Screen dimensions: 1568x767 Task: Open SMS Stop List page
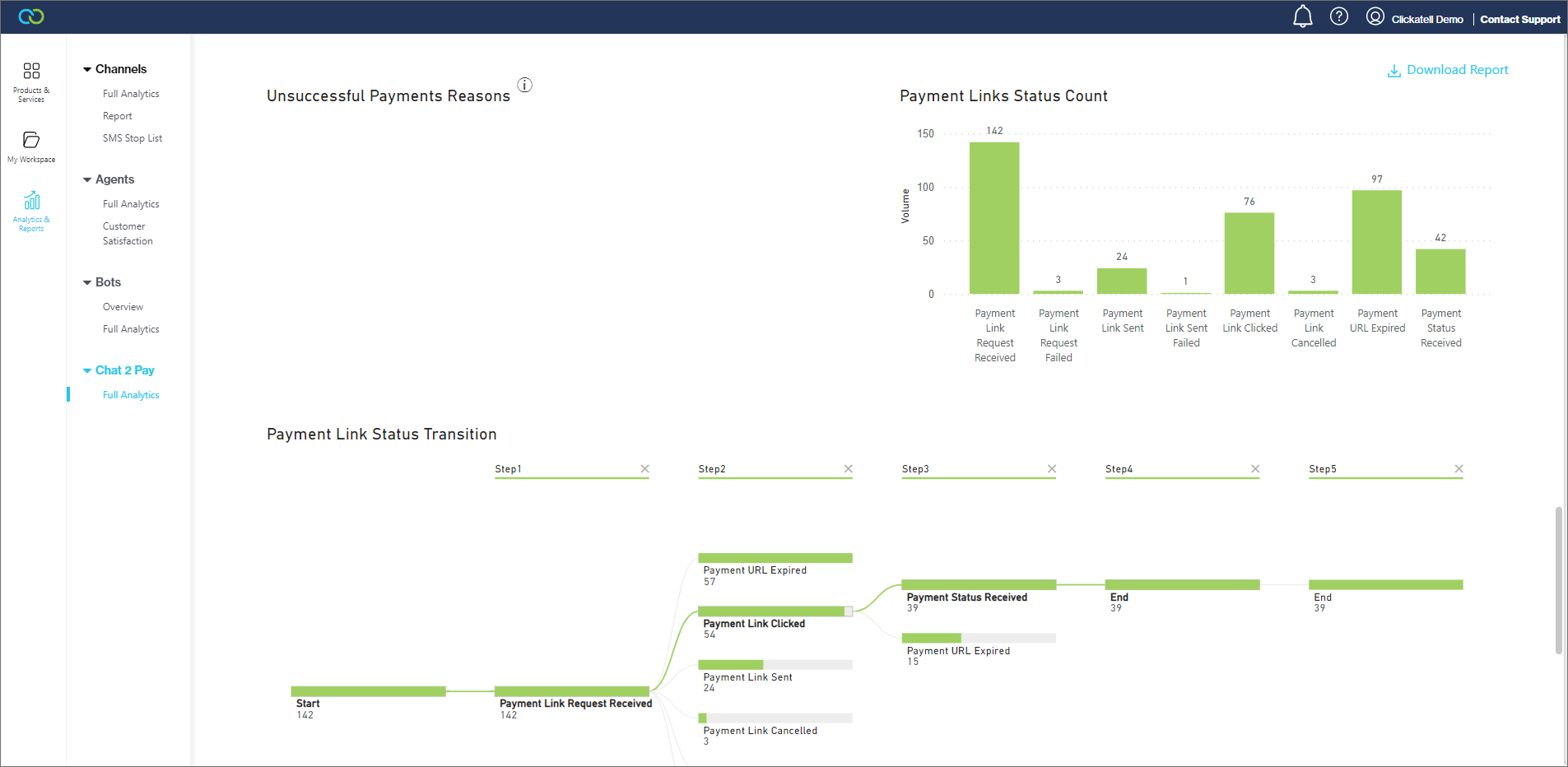point(132,138)
